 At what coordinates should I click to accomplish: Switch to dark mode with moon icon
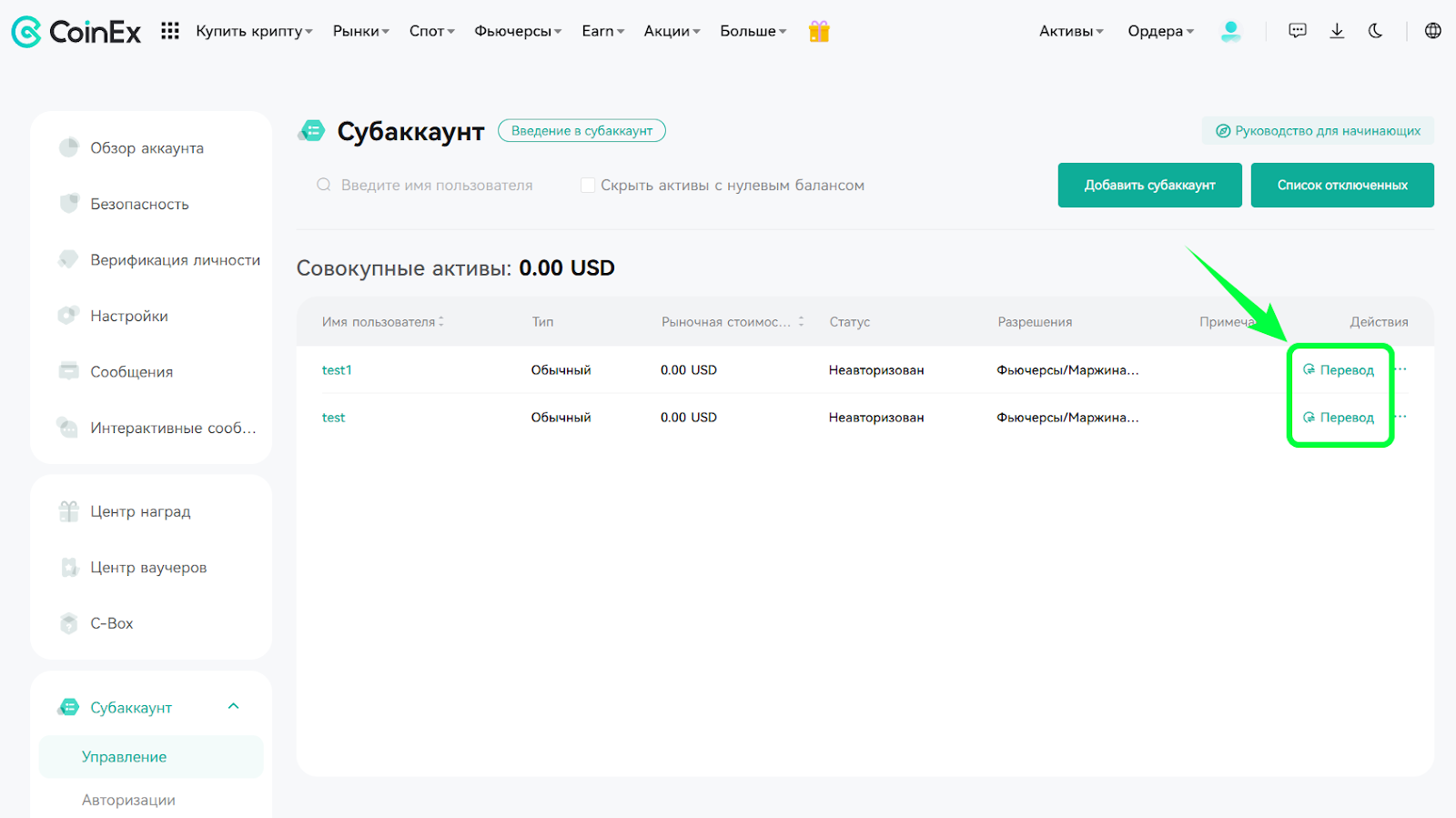(x=1375, y=31)
